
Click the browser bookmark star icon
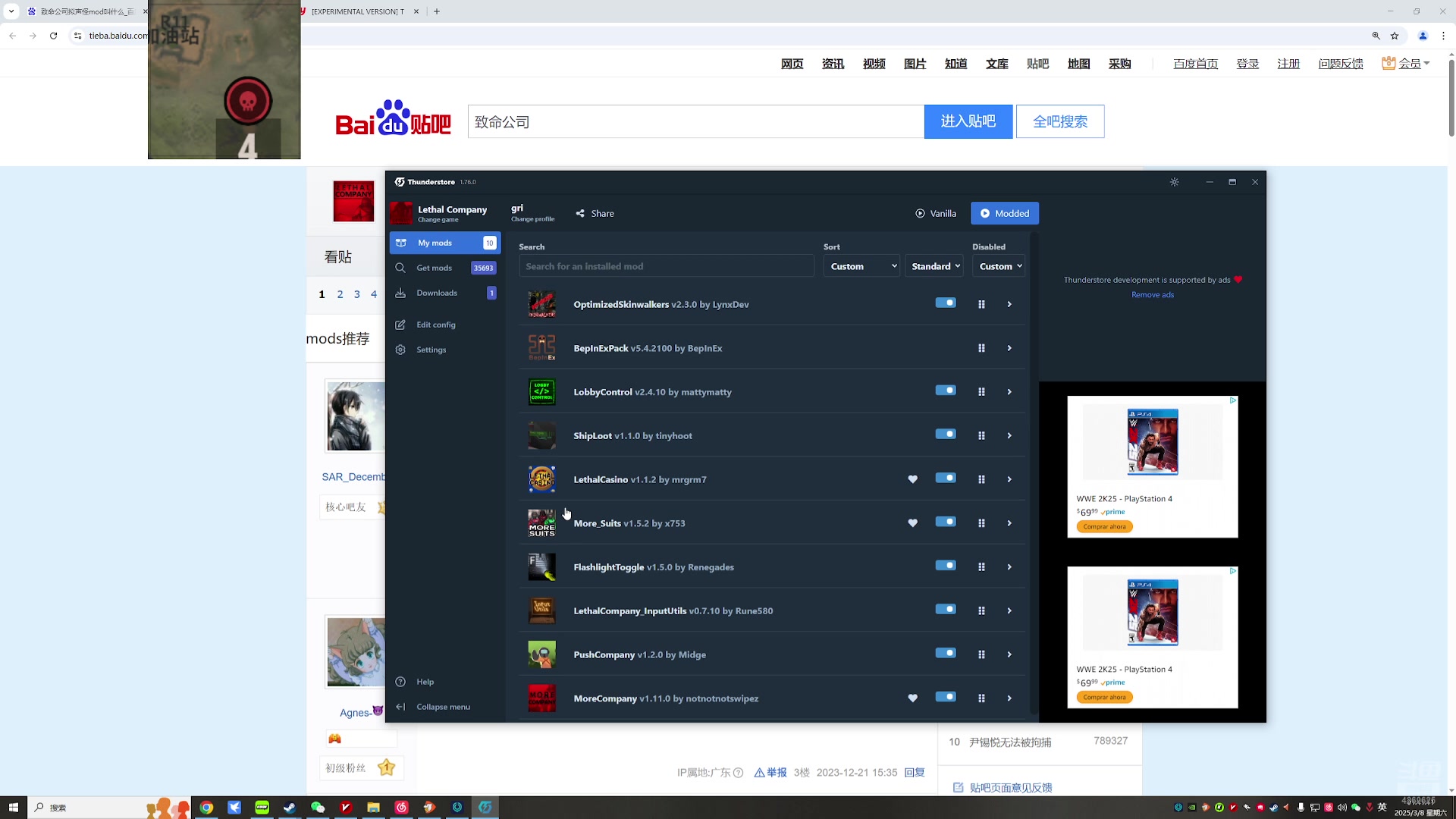[x=1394, y=36]
